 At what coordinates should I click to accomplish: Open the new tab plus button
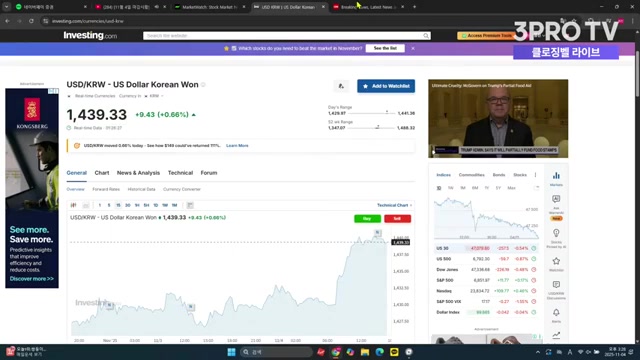pos(414,7)
